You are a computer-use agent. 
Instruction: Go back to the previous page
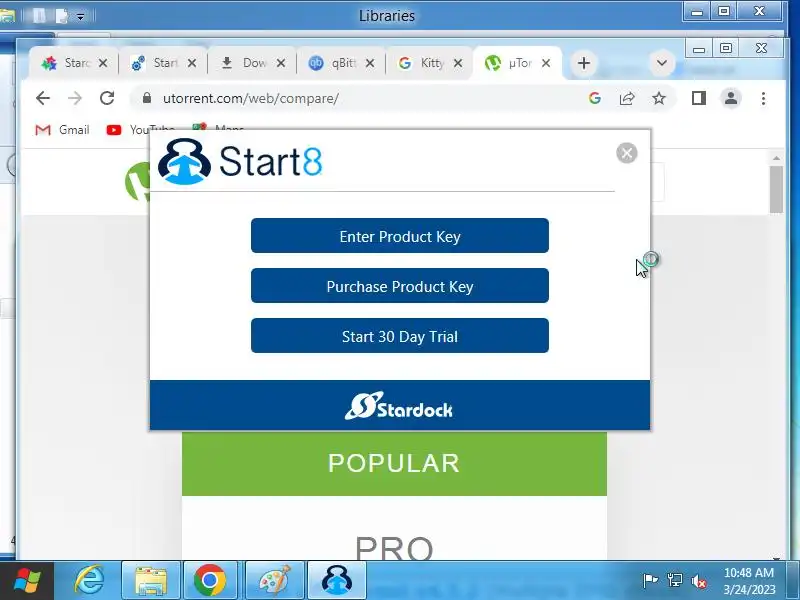[43, 98]
